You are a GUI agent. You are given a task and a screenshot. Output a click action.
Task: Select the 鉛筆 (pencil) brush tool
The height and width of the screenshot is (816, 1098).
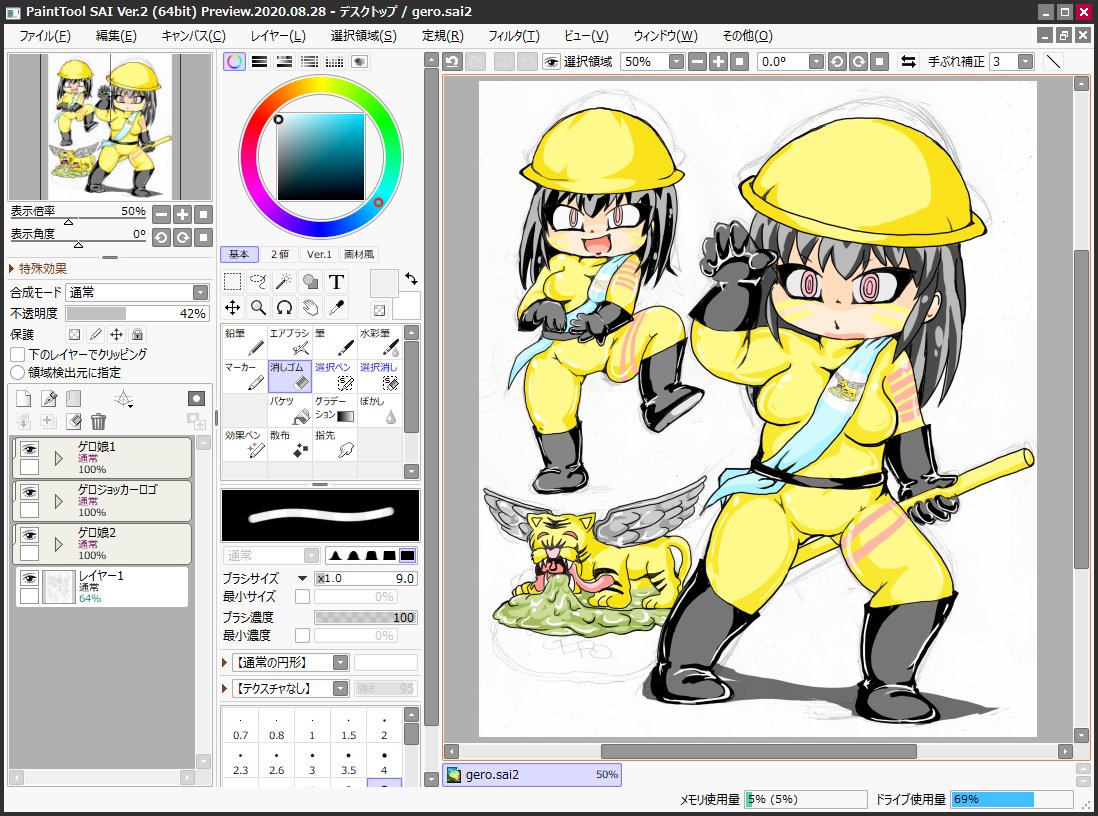point(244,342)
